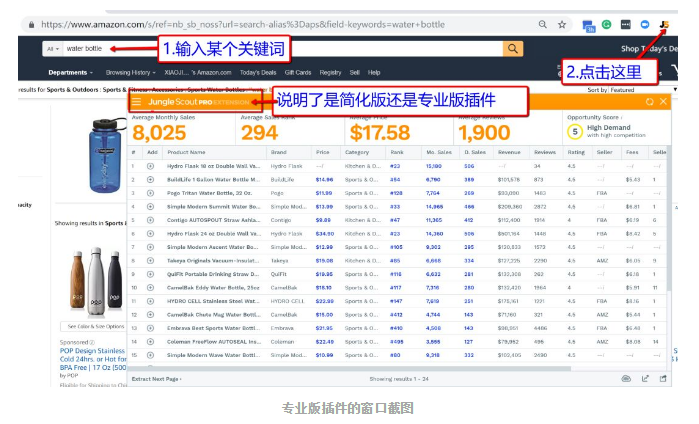Screen dimensions: 699x424
Task: Click the padlock site security icon
Action: coord(31,25)
